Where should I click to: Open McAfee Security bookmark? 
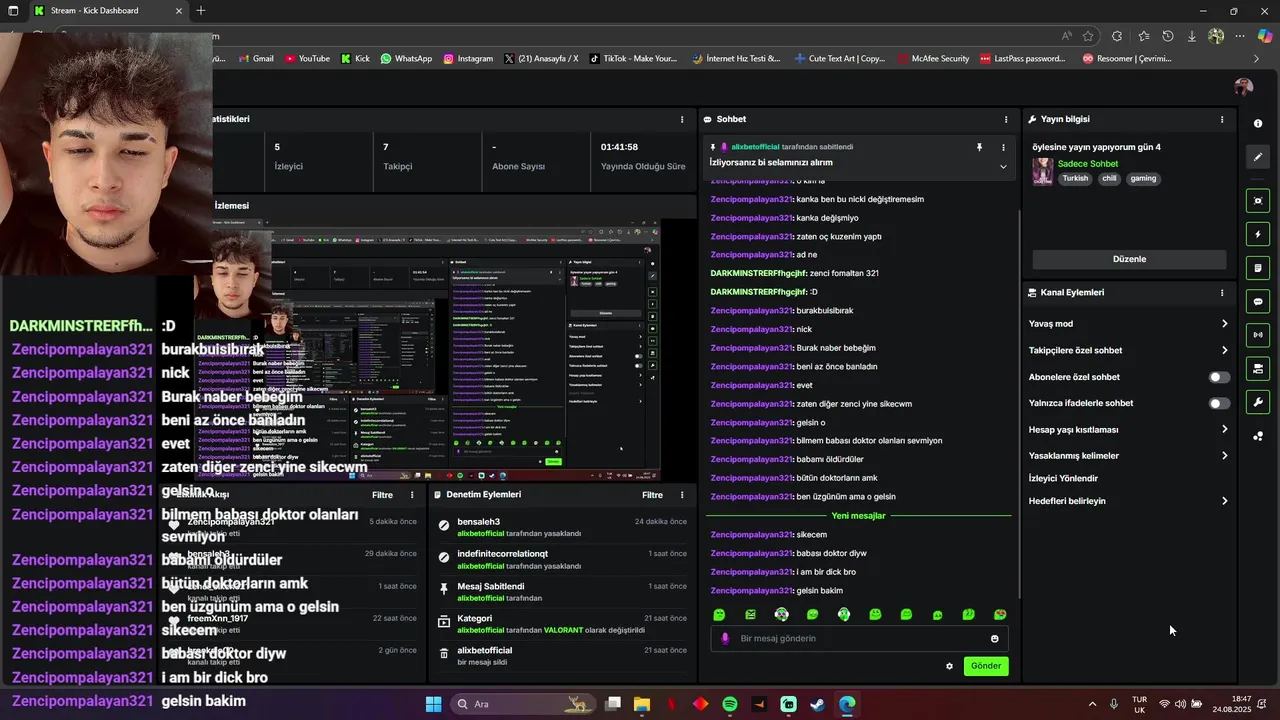pos(933,59)
